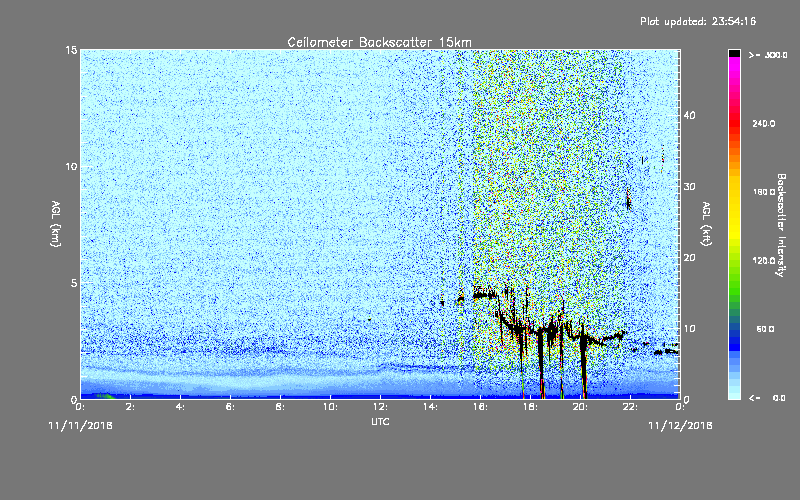
Task: Click the '11/11/2018' start date
Action: point(80,426)
